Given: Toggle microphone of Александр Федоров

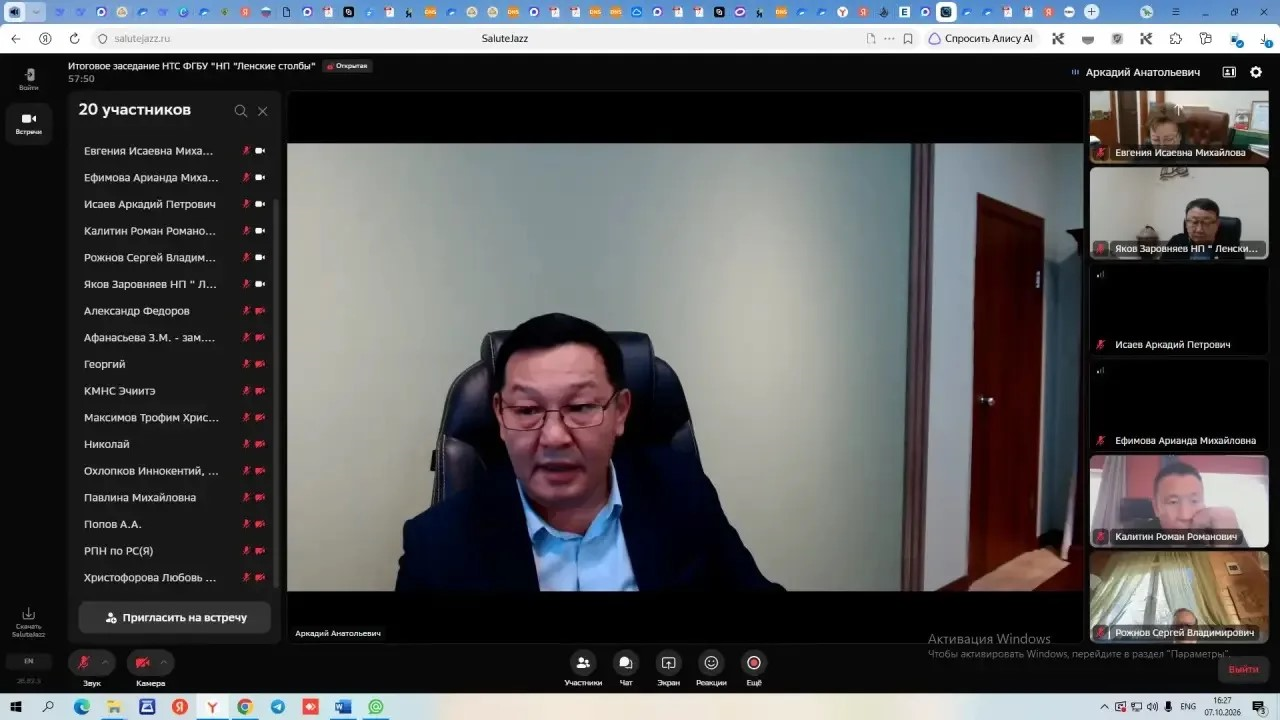Looking at the screenshot, I should [246, 311].
